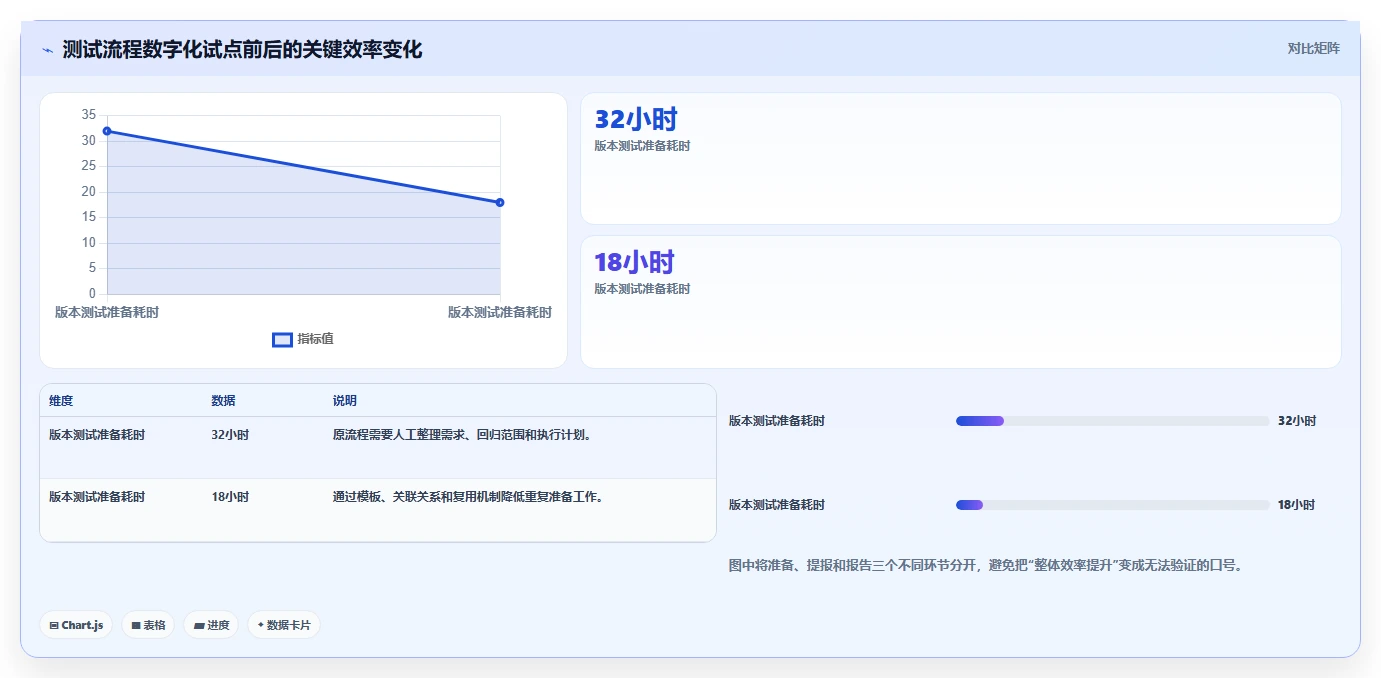Click the 18小时 value beside the progress bar
1381x678 pixels.
click(x=1297, y=505)
